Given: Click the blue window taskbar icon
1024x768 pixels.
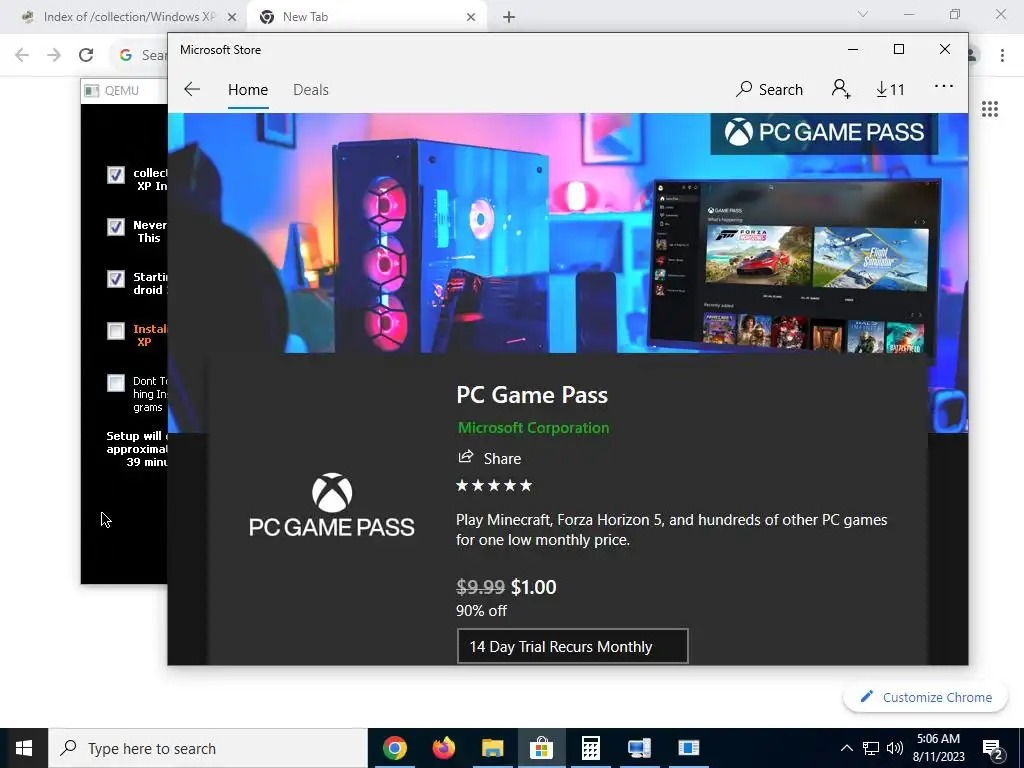Looking at the screenshot, I should pyautogui.click(x=688, y=748).
